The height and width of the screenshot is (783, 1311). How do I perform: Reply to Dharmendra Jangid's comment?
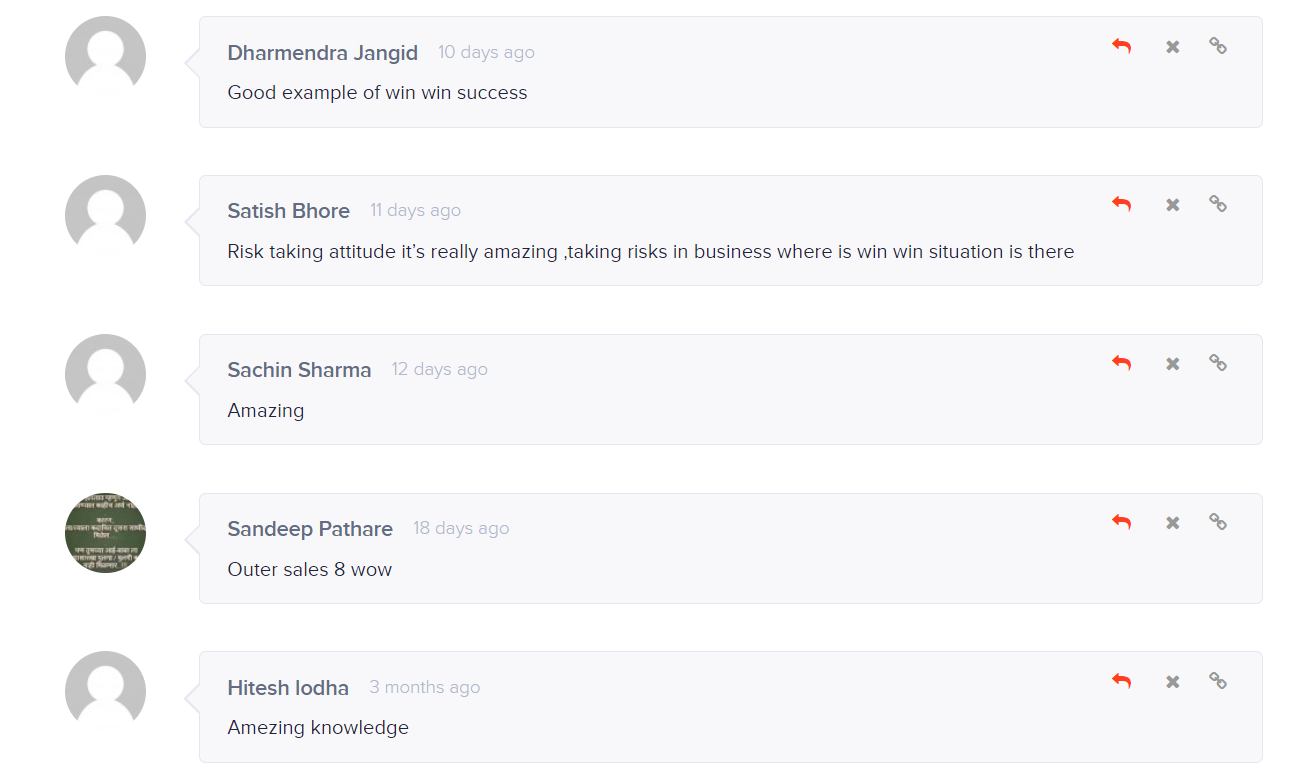point(1122,46)
